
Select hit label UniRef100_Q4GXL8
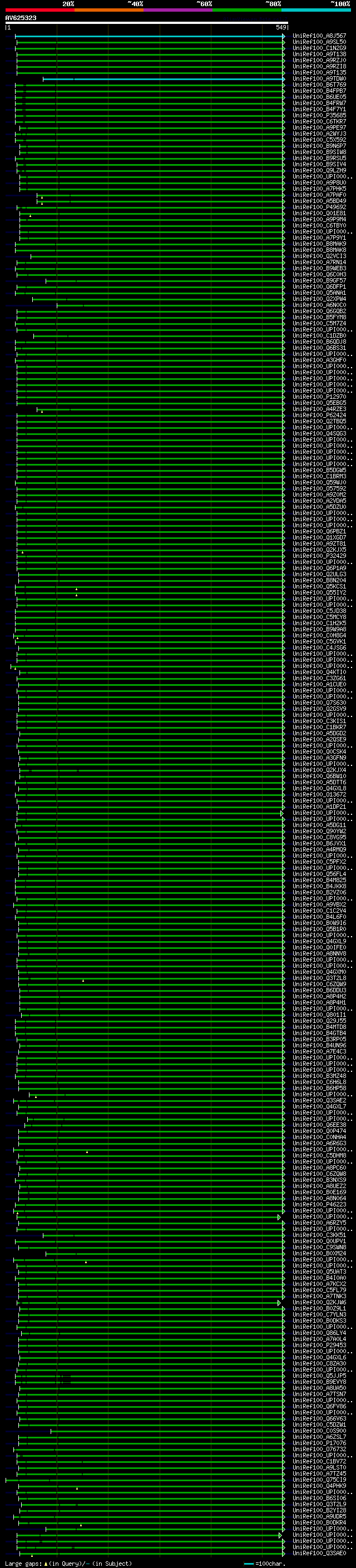[319, 788]
